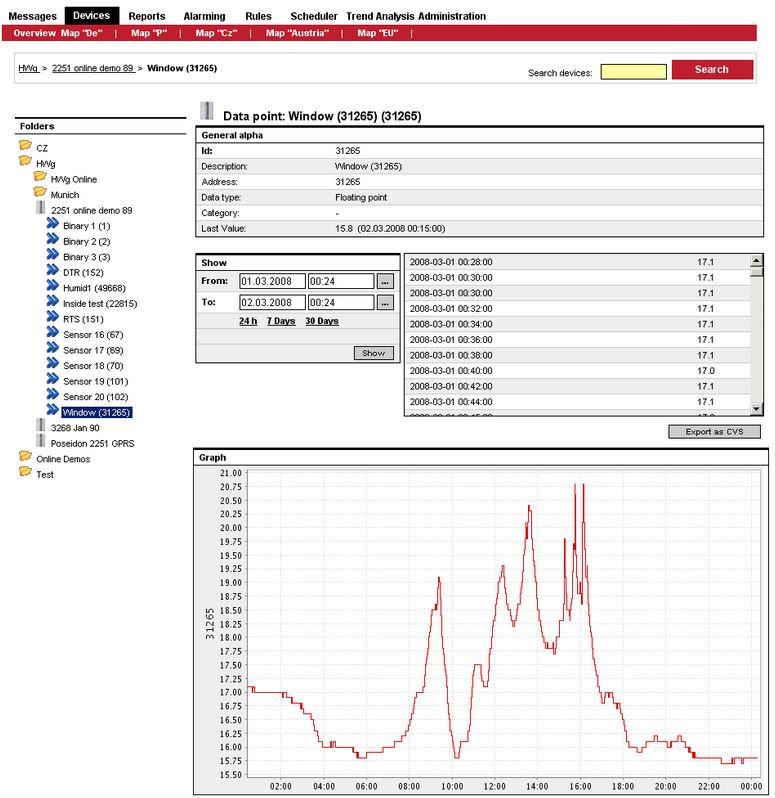Open Trend Analysis tab
Viewport: 775px width, 798px height.
[x=381, y=16]
